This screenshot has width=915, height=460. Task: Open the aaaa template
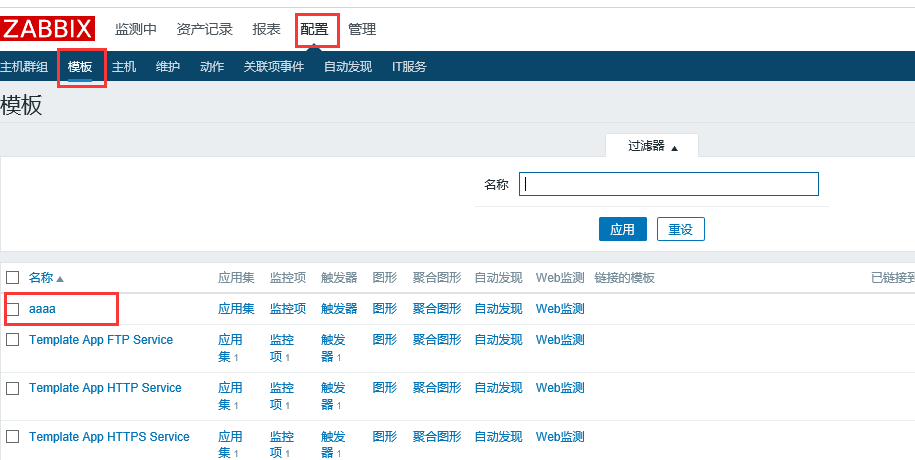pyautogui.click(x=42, y=309)
